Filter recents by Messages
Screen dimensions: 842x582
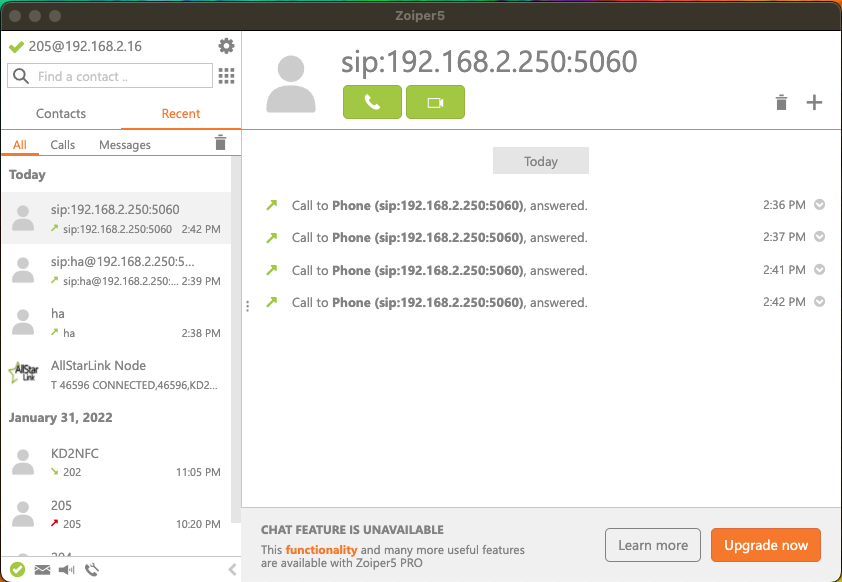pyautogui.click(x=124, y=144)
